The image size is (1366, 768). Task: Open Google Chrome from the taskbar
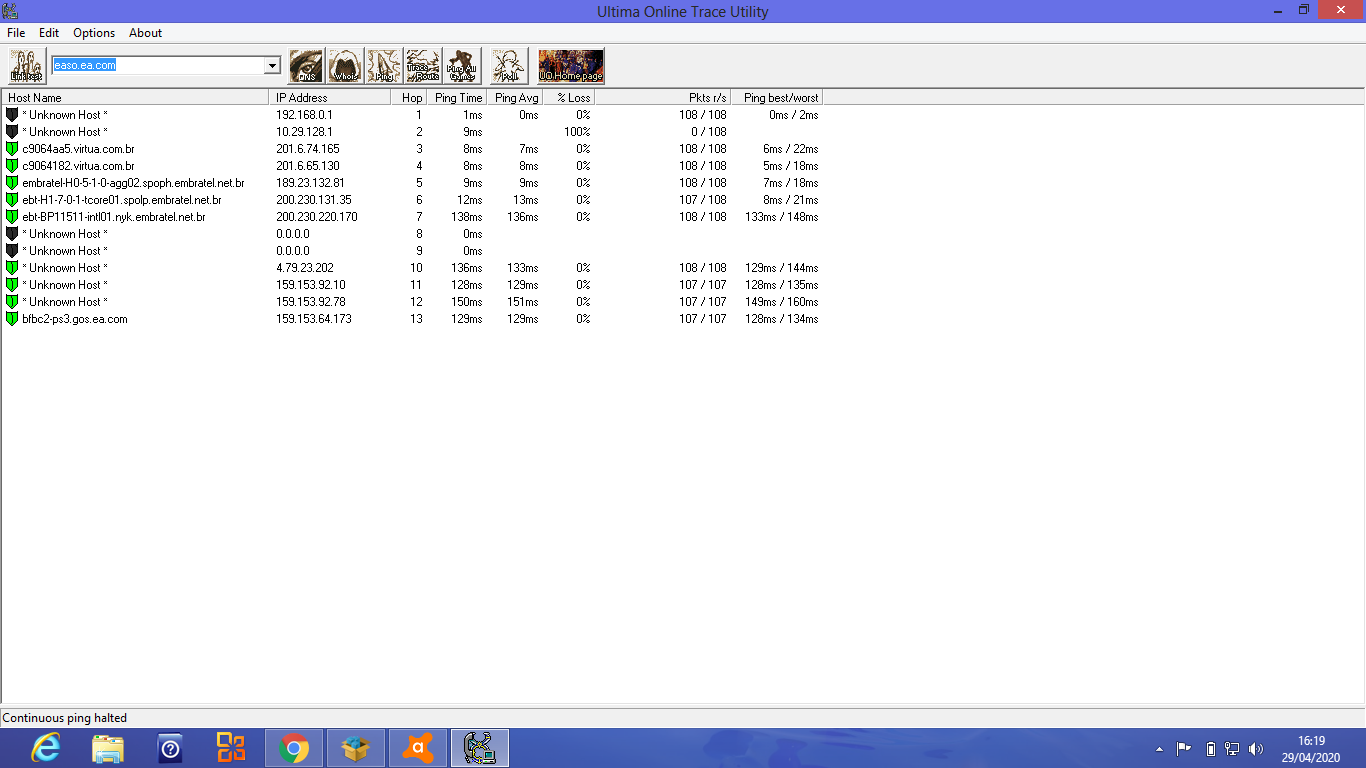[294, 748]
